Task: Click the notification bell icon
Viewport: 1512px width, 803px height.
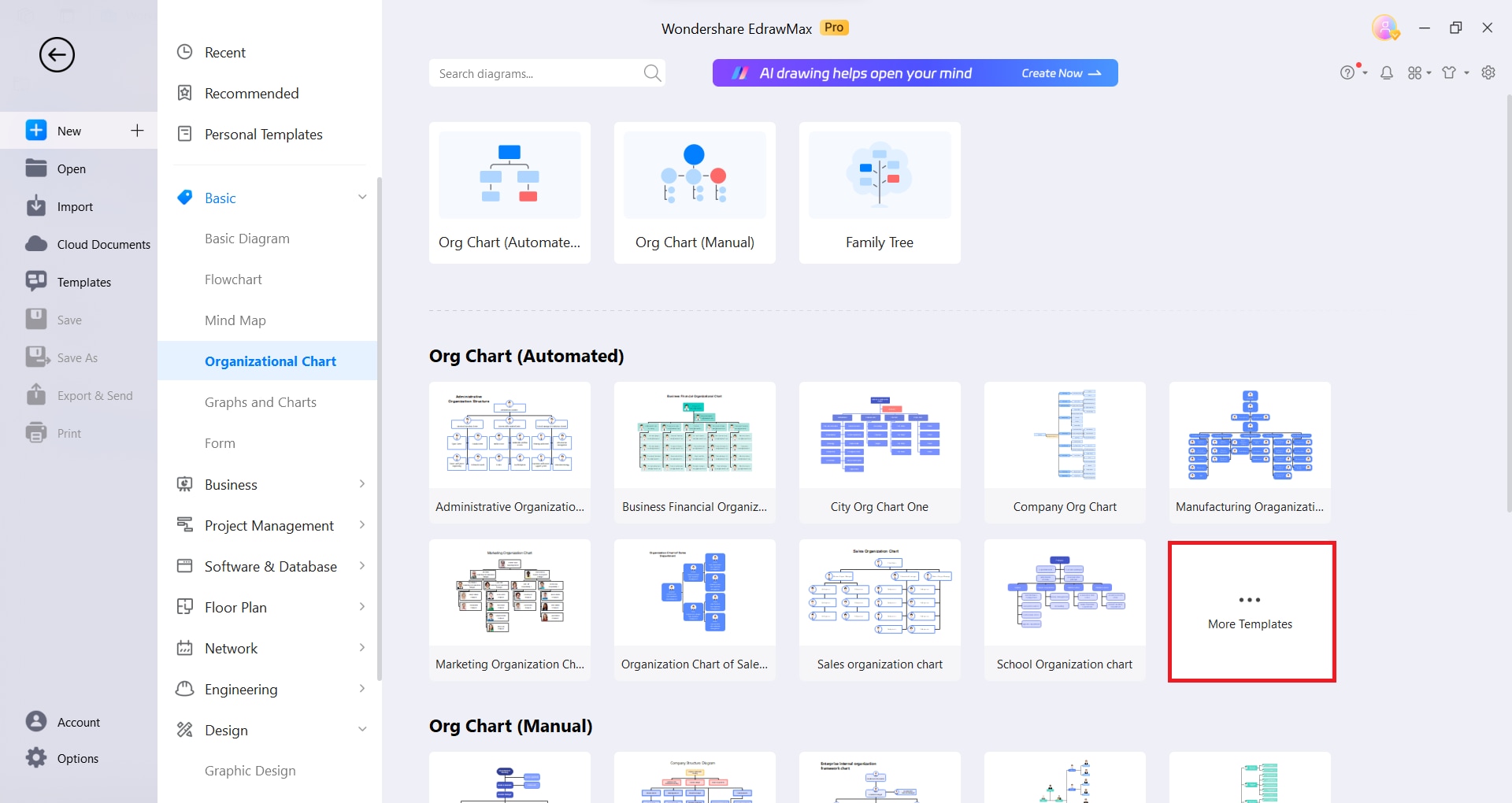Action: pos(1387,72)
